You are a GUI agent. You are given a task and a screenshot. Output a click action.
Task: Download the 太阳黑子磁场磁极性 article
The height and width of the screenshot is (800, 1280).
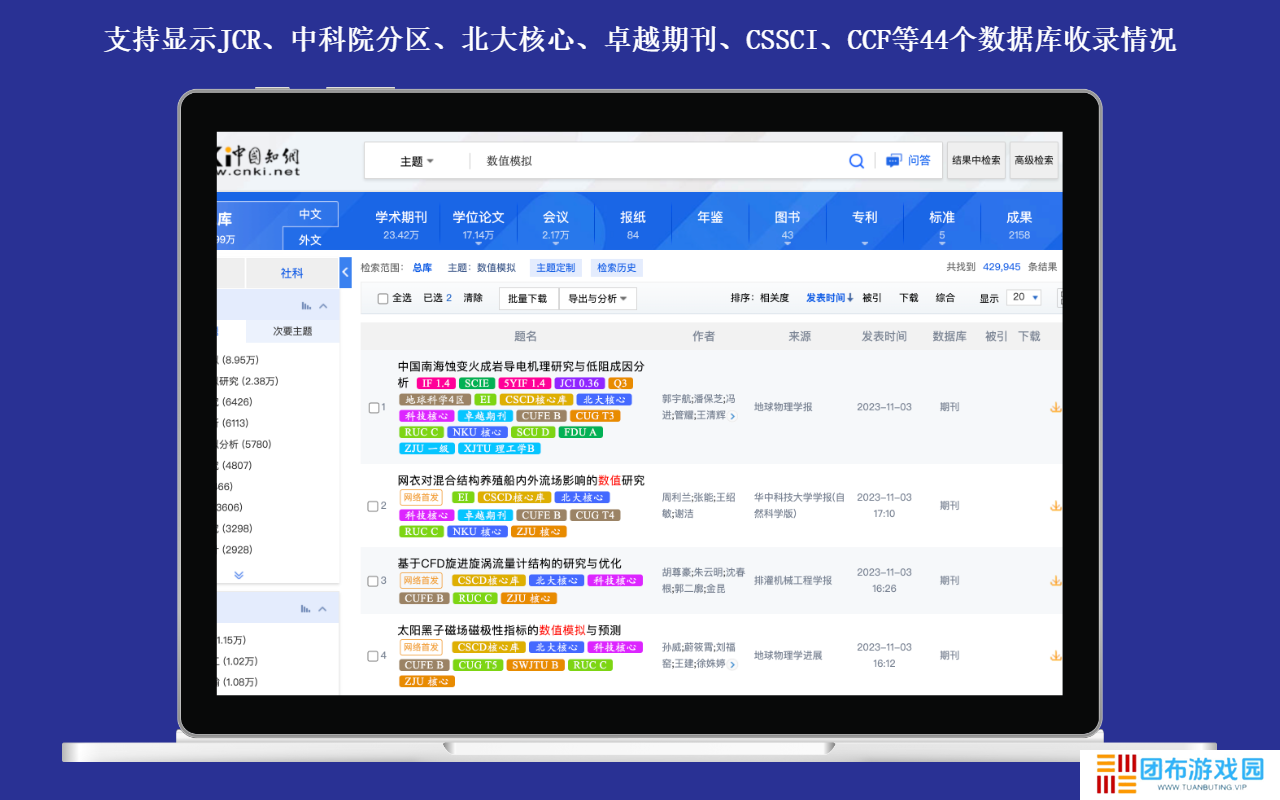coord(1055,655)
